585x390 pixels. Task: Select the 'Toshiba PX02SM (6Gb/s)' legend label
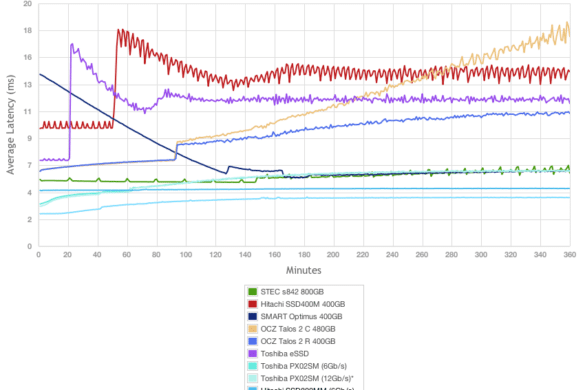pos(304,366)
